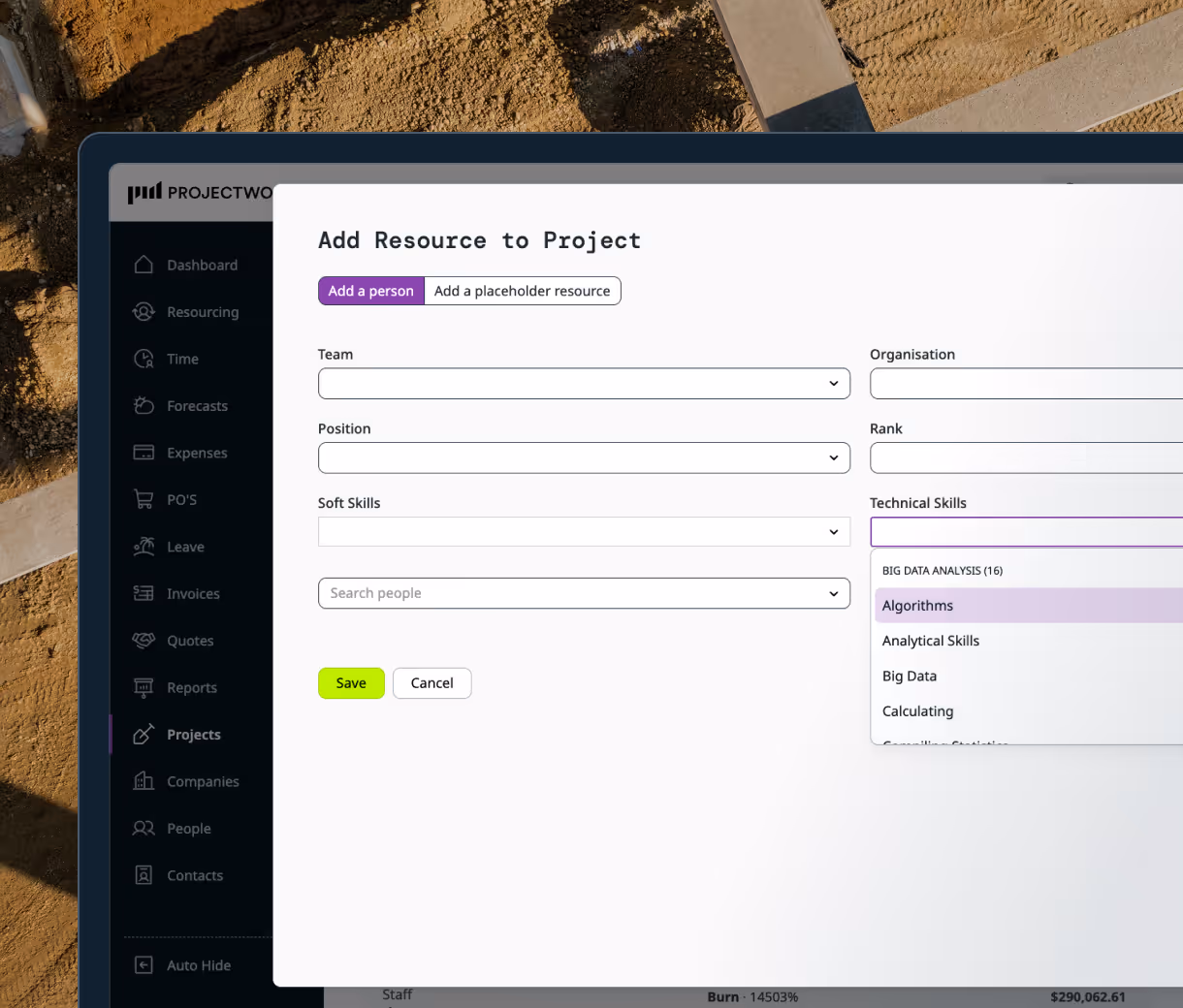This screenshot has width=1183, height=1008.
Task: Toggle Auto Hide sidebar
Action: [199, 965]
